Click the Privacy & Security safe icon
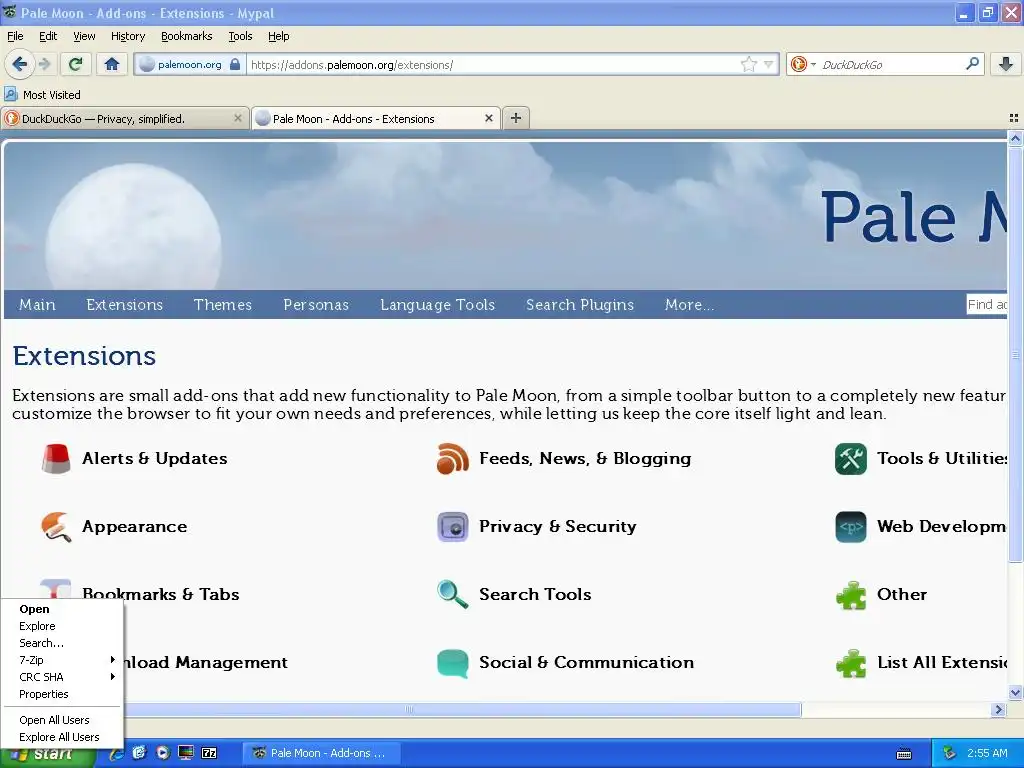1024x768 pixels. (x=453, y=526)
